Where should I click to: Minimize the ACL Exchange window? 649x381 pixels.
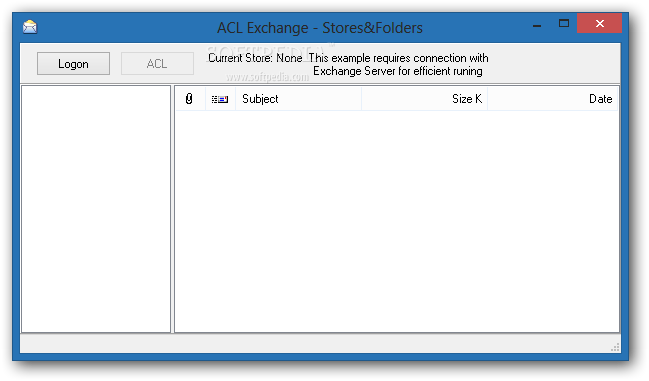[537, 25]
